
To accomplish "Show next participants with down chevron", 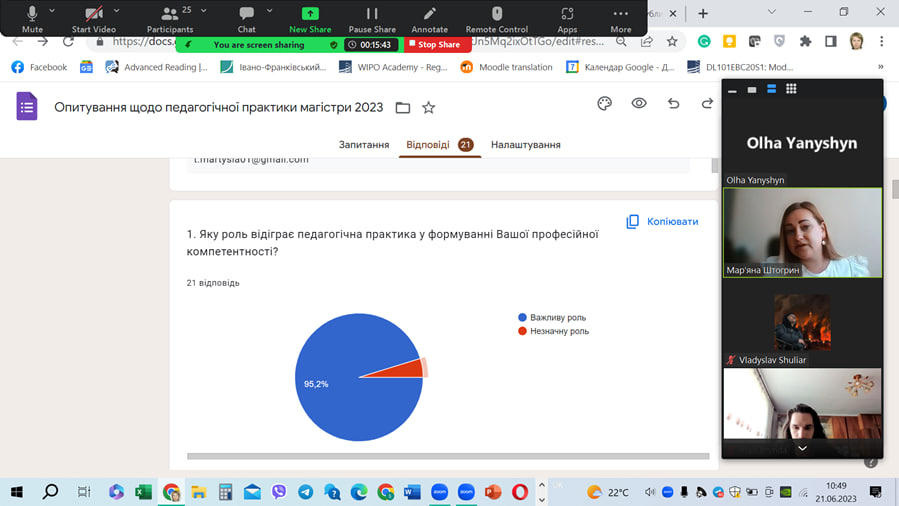I will 803,449.
